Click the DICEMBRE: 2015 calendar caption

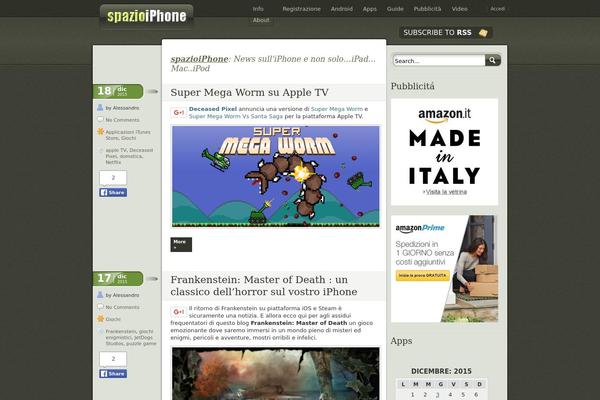[441, 371]
